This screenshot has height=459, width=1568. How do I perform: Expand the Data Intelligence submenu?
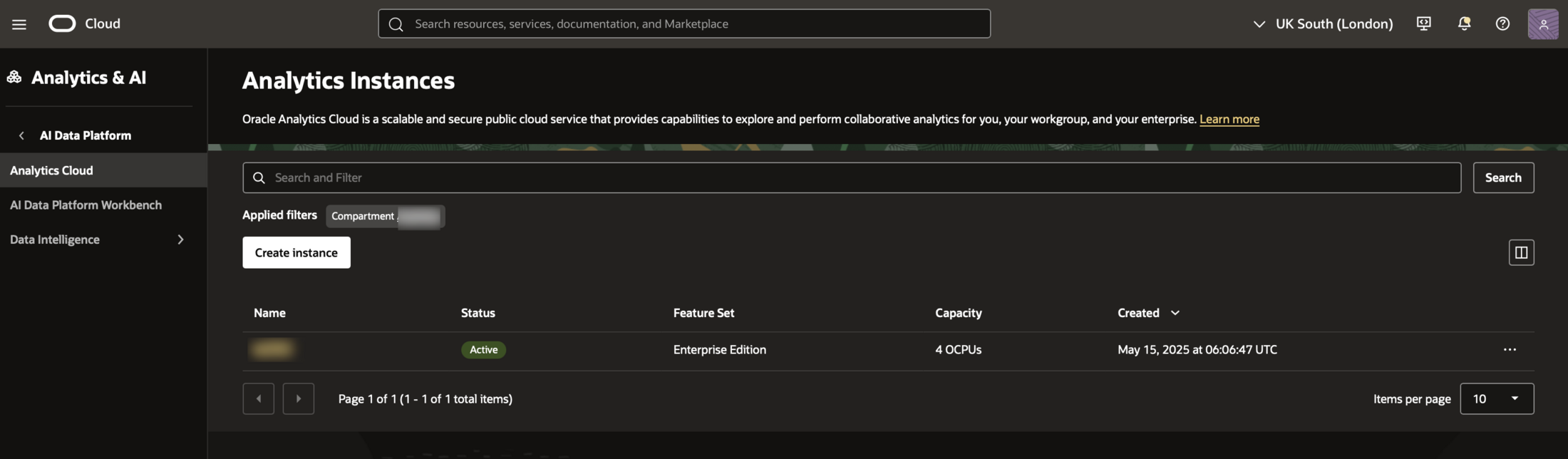[180, 239]
